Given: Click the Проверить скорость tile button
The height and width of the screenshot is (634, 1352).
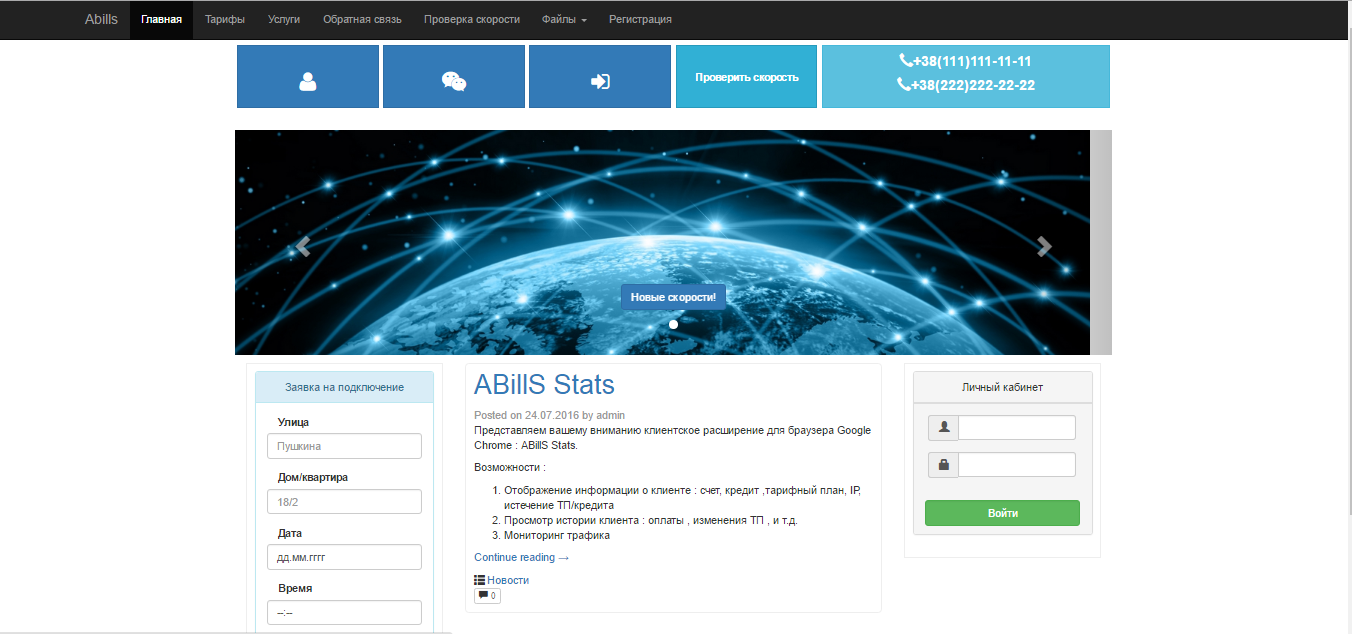Looking at the screenshot, I should (746, 77).
